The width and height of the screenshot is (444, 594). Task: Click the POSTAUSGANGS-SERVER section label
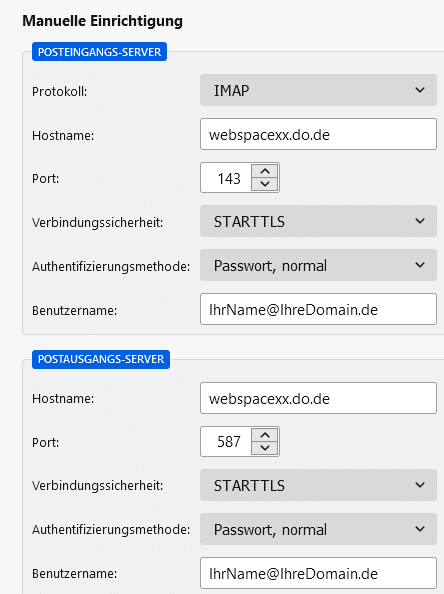[101, 359]
